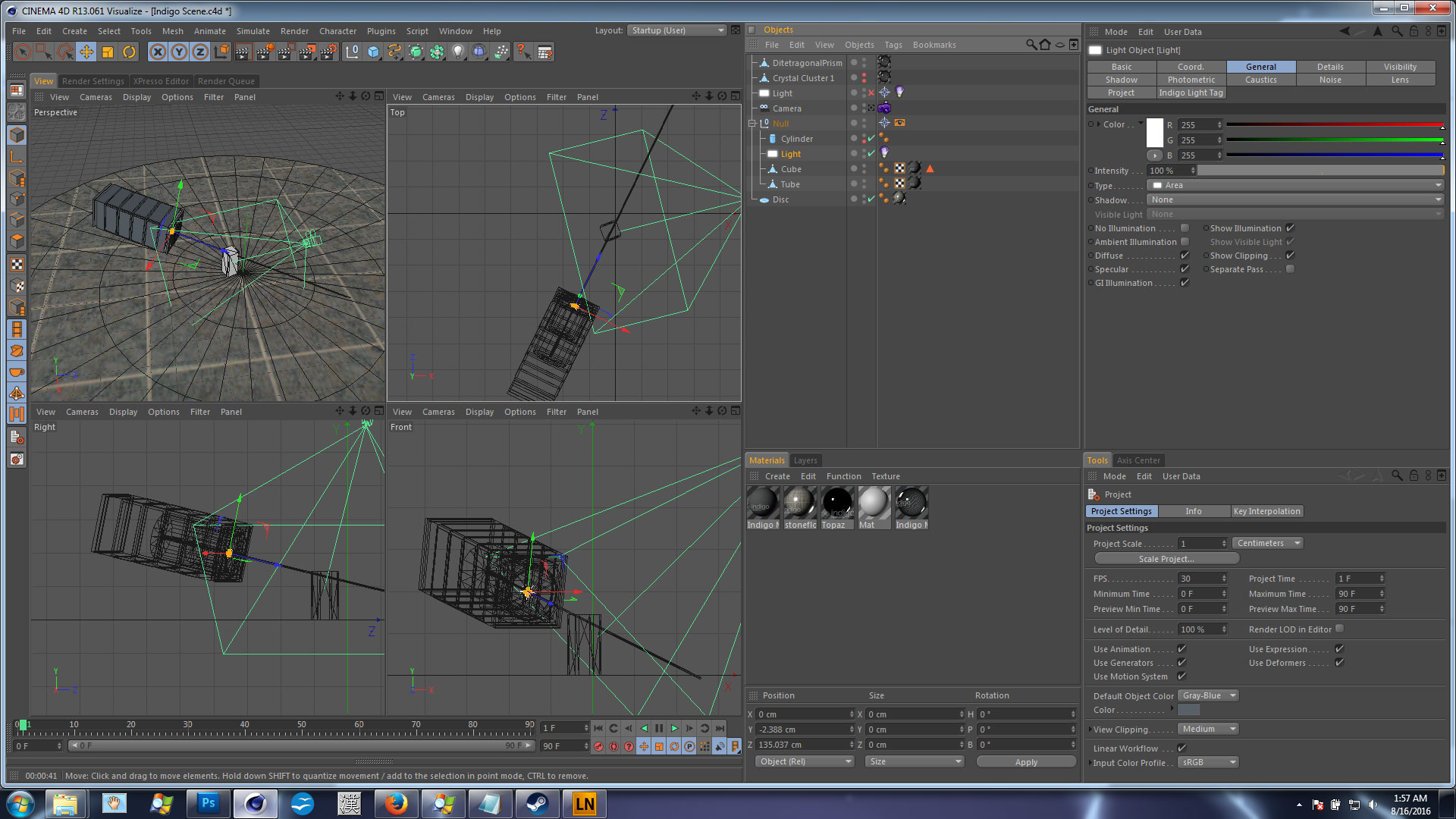Collapse the Null object tree node
Image resolution: width=1456 pixels, height=819 pixels.
(x=752, y=124)
